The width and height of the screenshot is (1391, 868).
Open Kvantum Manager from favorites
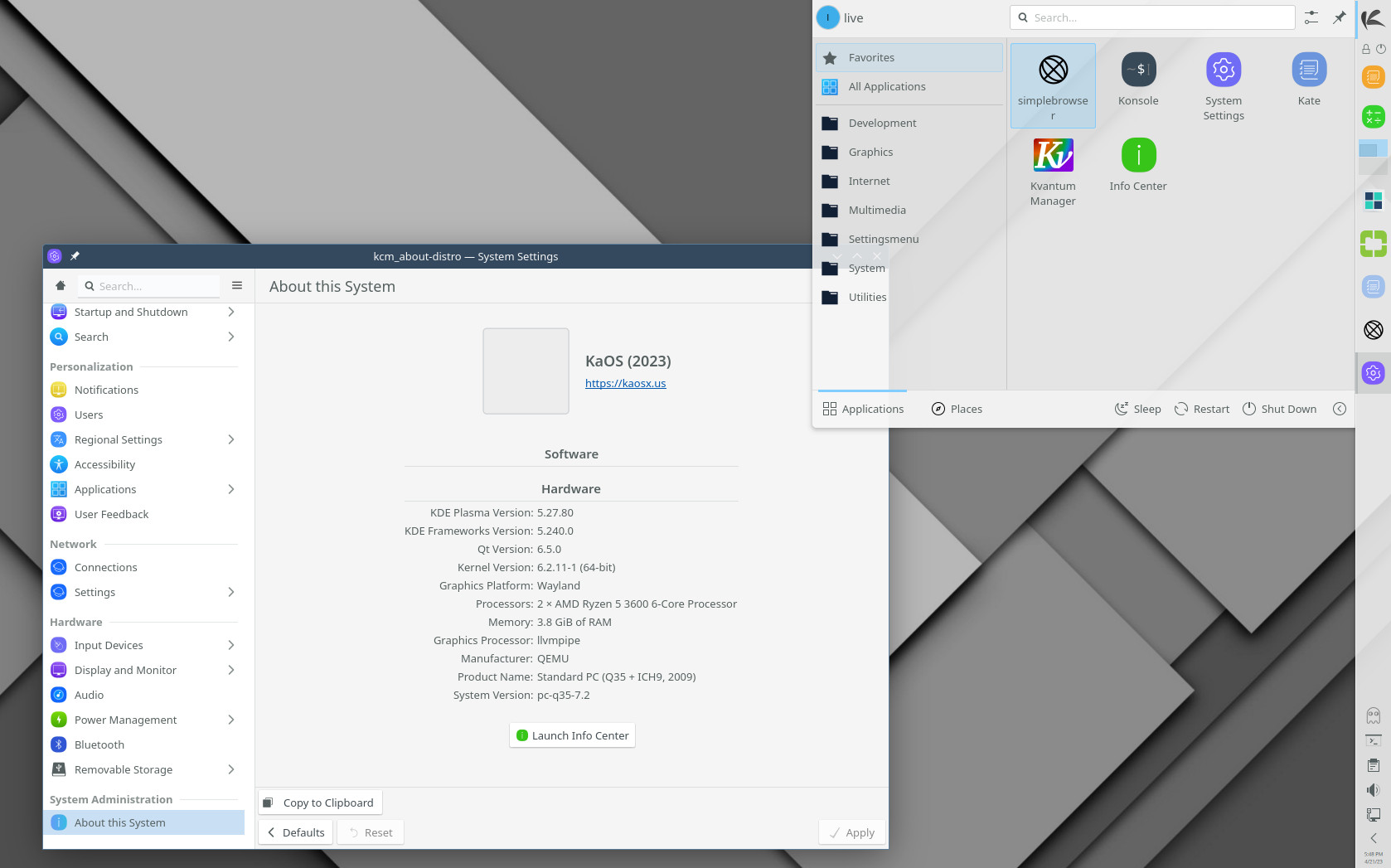click(x=1053, y=172)
